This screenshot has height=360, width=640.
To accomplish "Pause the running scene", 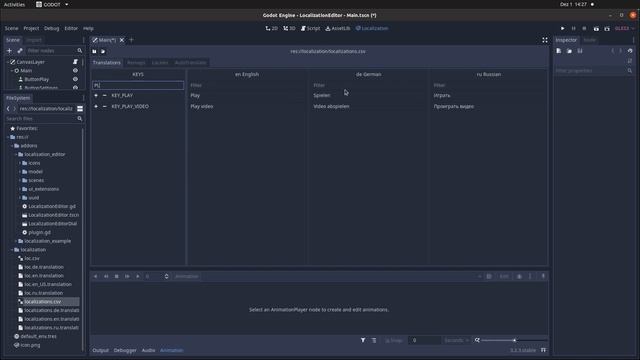I will pos(573,29).
